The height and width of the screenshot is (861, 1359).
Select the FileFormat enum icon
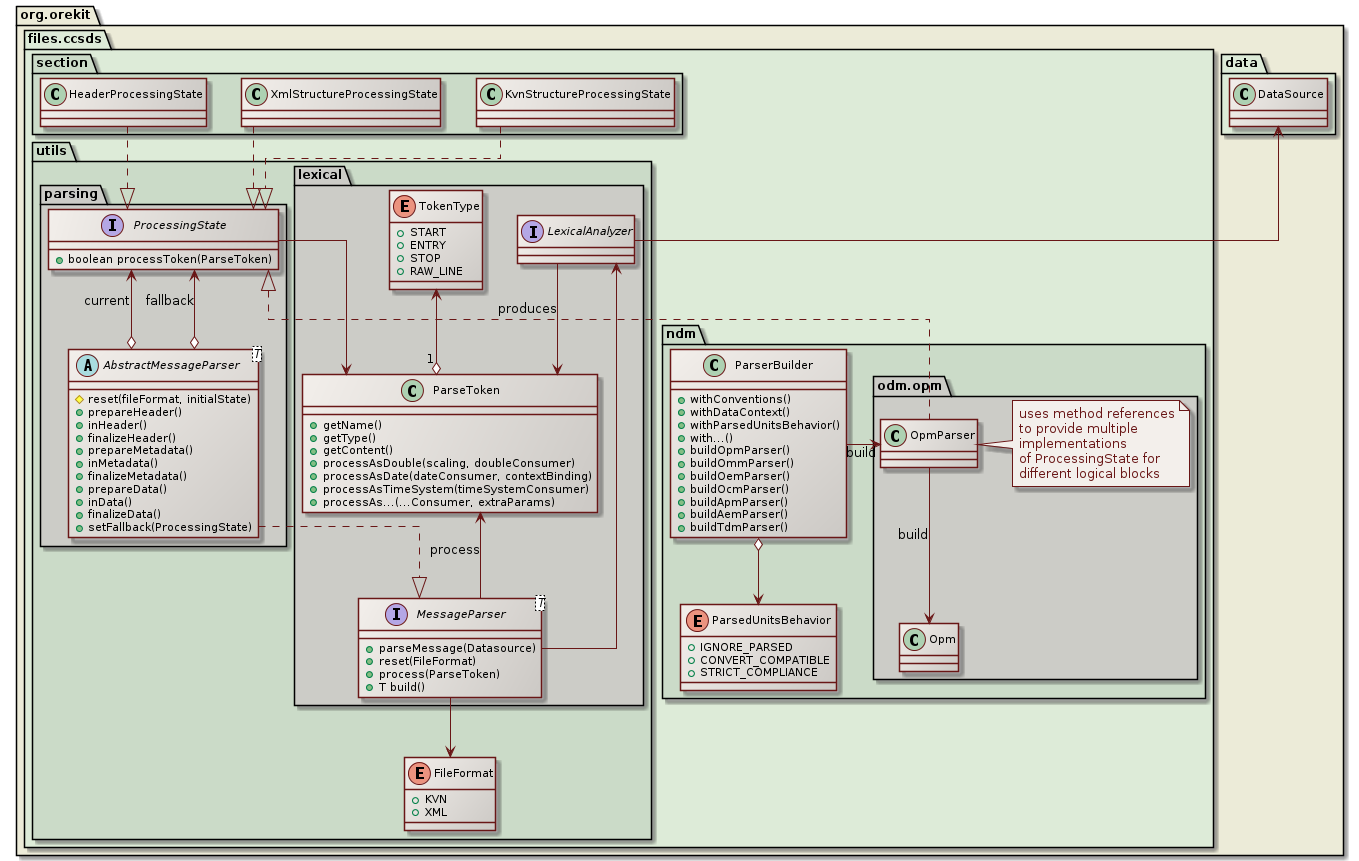tap(418, 773)
